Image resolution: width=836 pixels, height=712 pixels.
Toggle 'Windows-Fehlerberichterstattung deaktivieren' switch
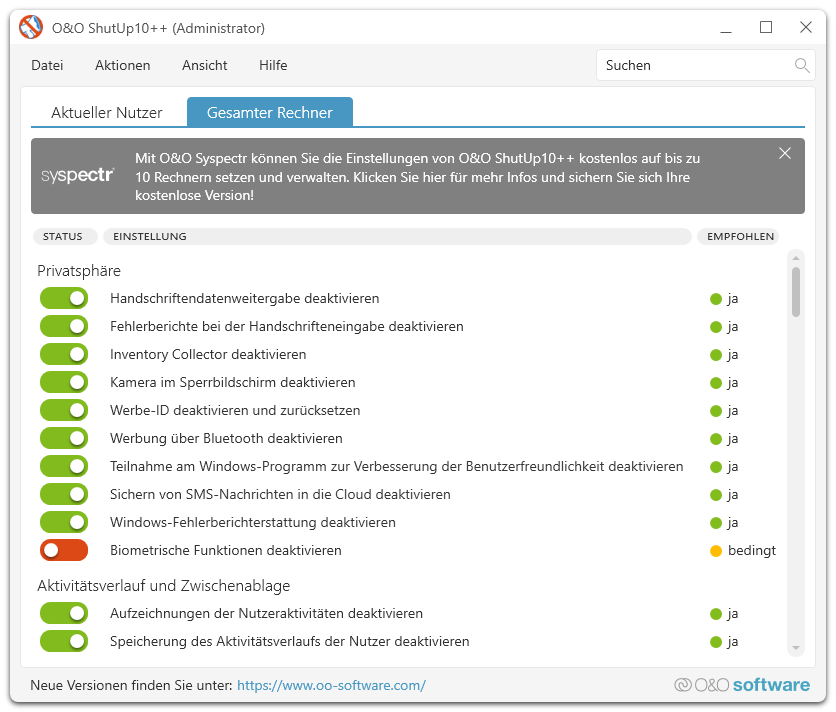tap(64, 522)
